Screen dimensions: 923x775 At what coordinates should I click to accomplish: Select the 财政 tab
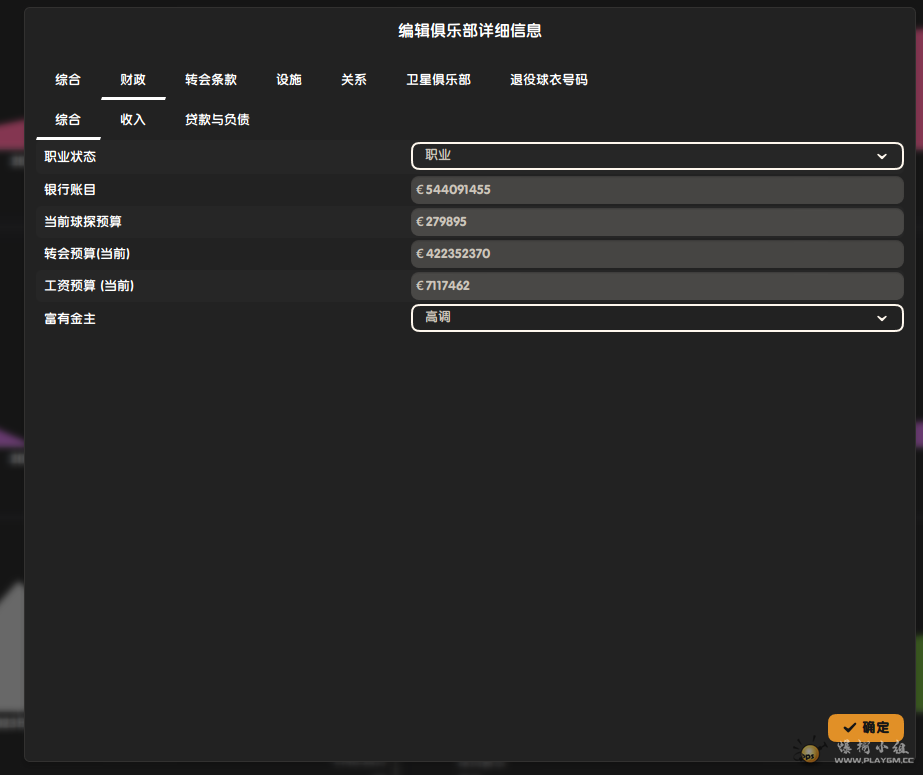click(133, 80)
